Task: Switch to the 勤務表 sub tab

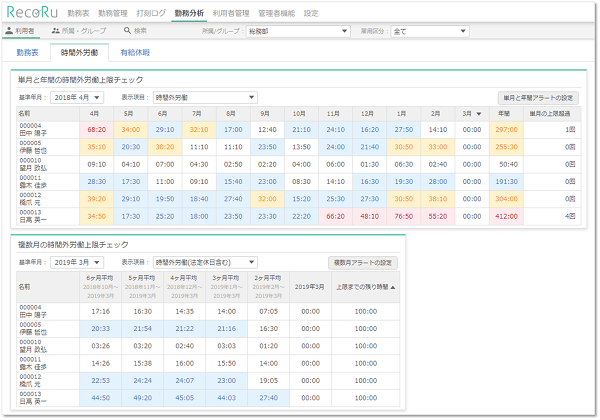Action: coord(27,53)
